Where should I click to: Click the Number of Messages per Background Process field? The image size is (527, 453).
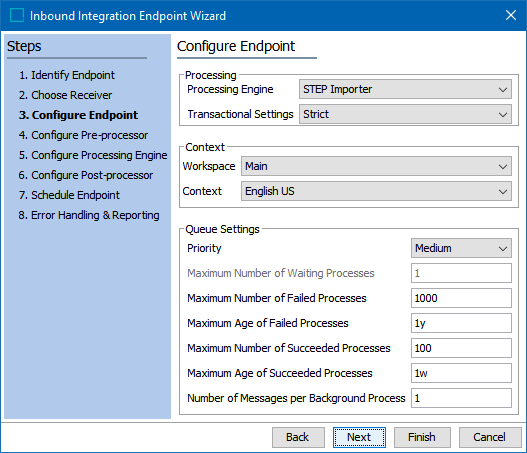point(461,398)
